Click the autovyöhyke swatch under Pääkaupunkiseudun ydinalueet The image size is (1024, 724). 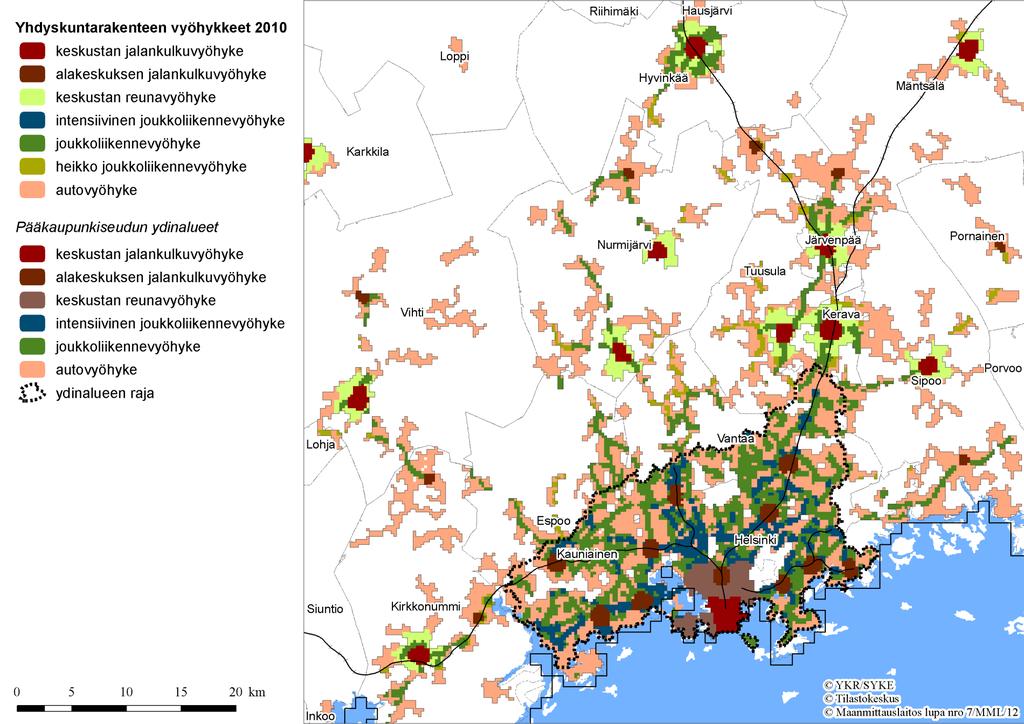pyautogui.click(x=32, y=370)
